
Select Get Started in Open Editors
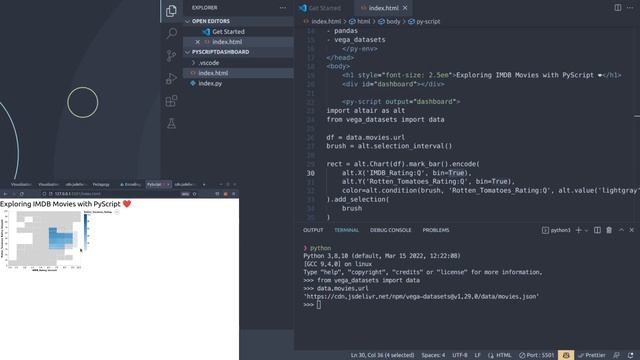[238, 31]
